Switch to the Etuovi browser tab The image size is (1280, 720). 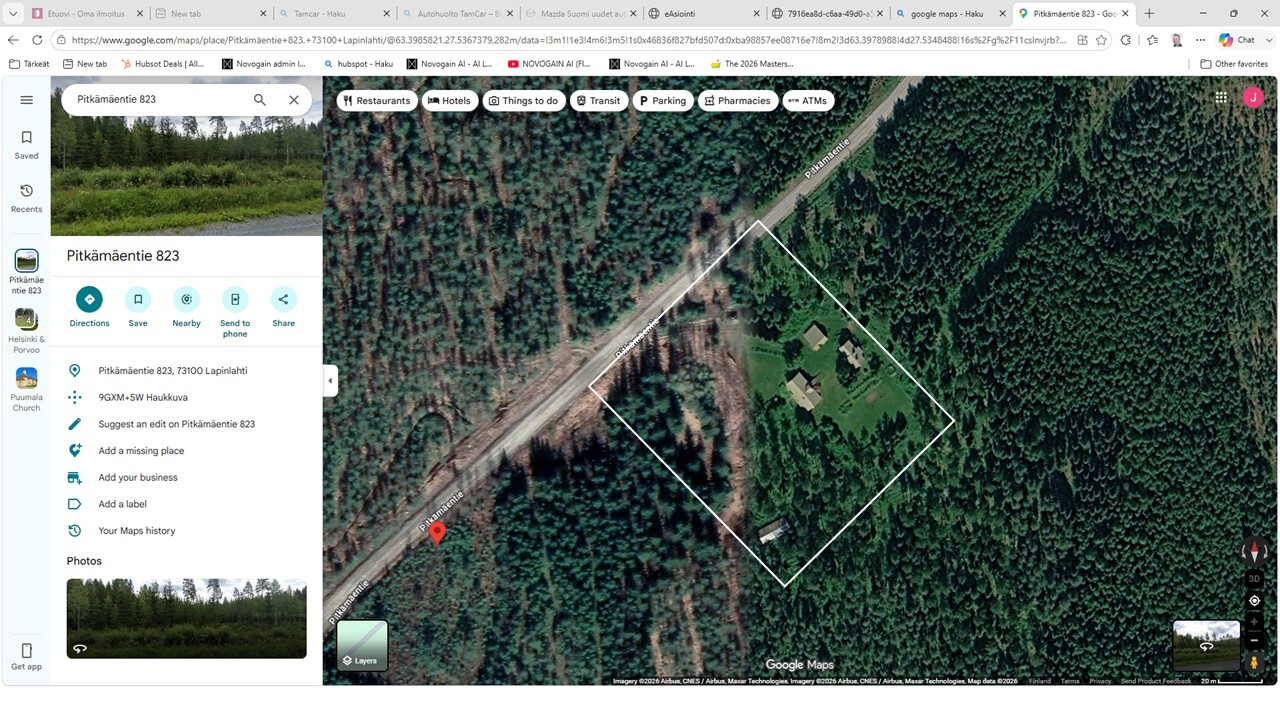[87, 14]
